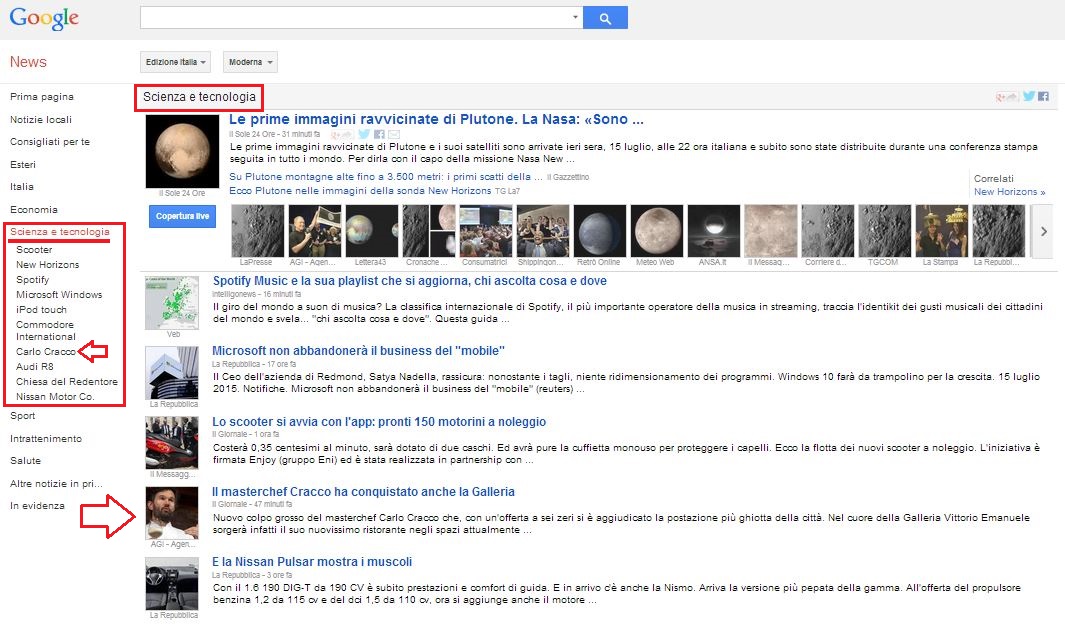
Task: Share section on Twitter via header icon
Action: click(x=1029, y=97)
